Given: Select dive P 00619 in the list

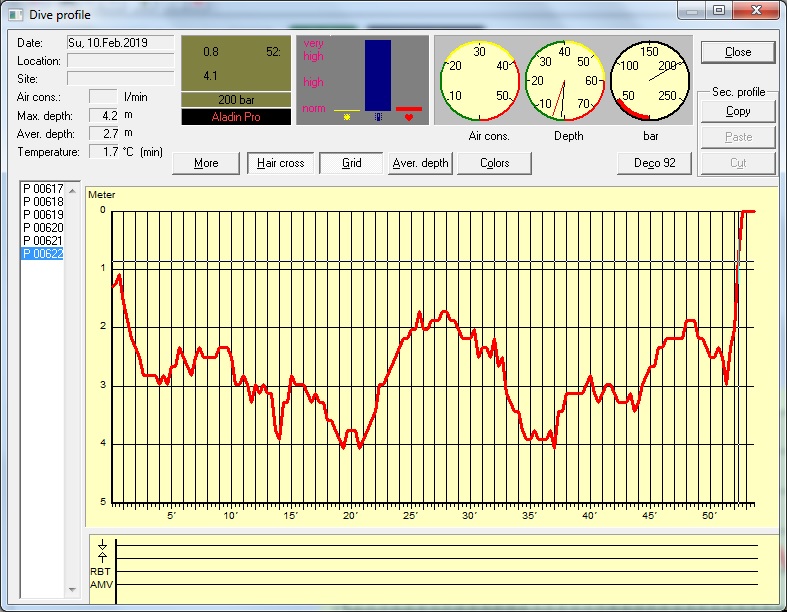Looking at the screenshot, I should tap(43, 215).
